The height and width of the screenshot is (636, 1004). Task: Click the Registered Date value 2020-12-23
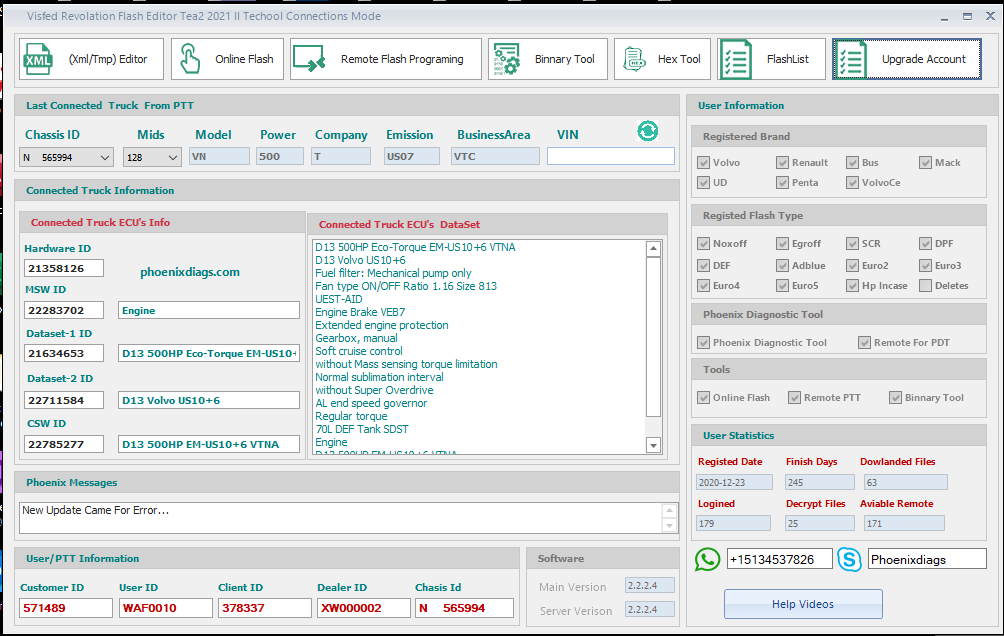(x=734, y=482)
